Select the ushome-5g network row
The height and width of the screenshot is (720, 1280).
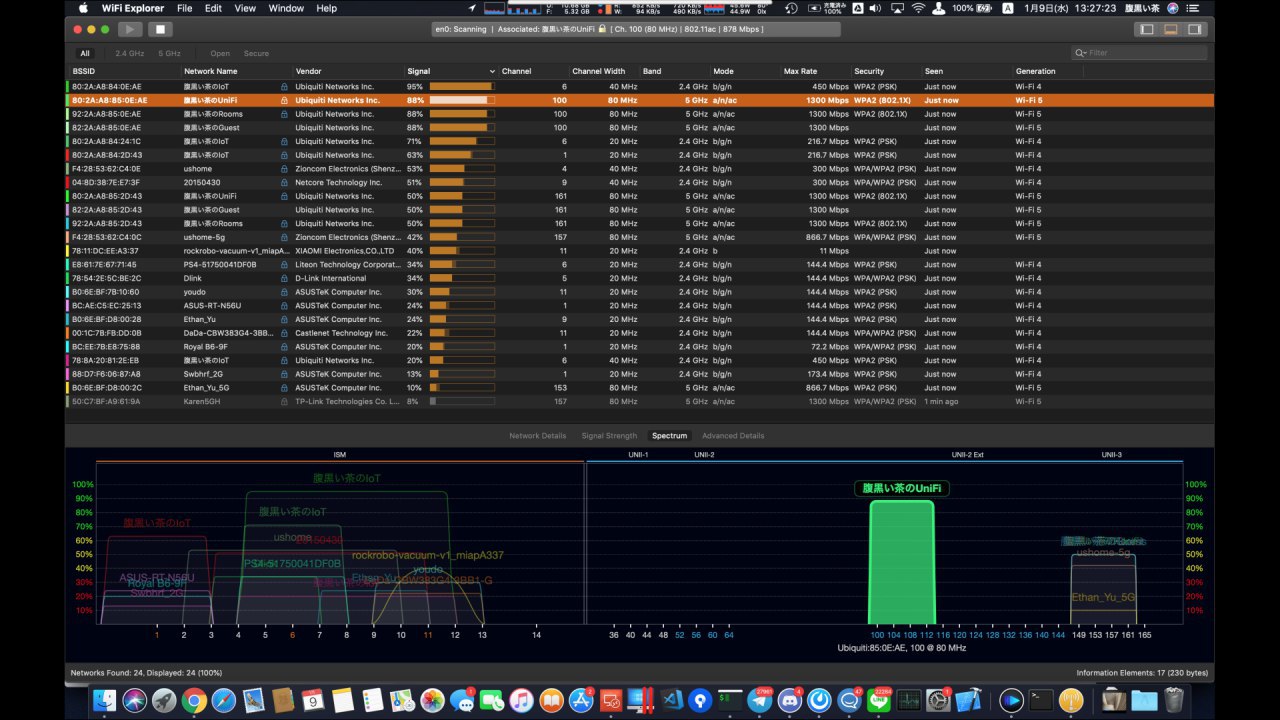tap(640, 237)
